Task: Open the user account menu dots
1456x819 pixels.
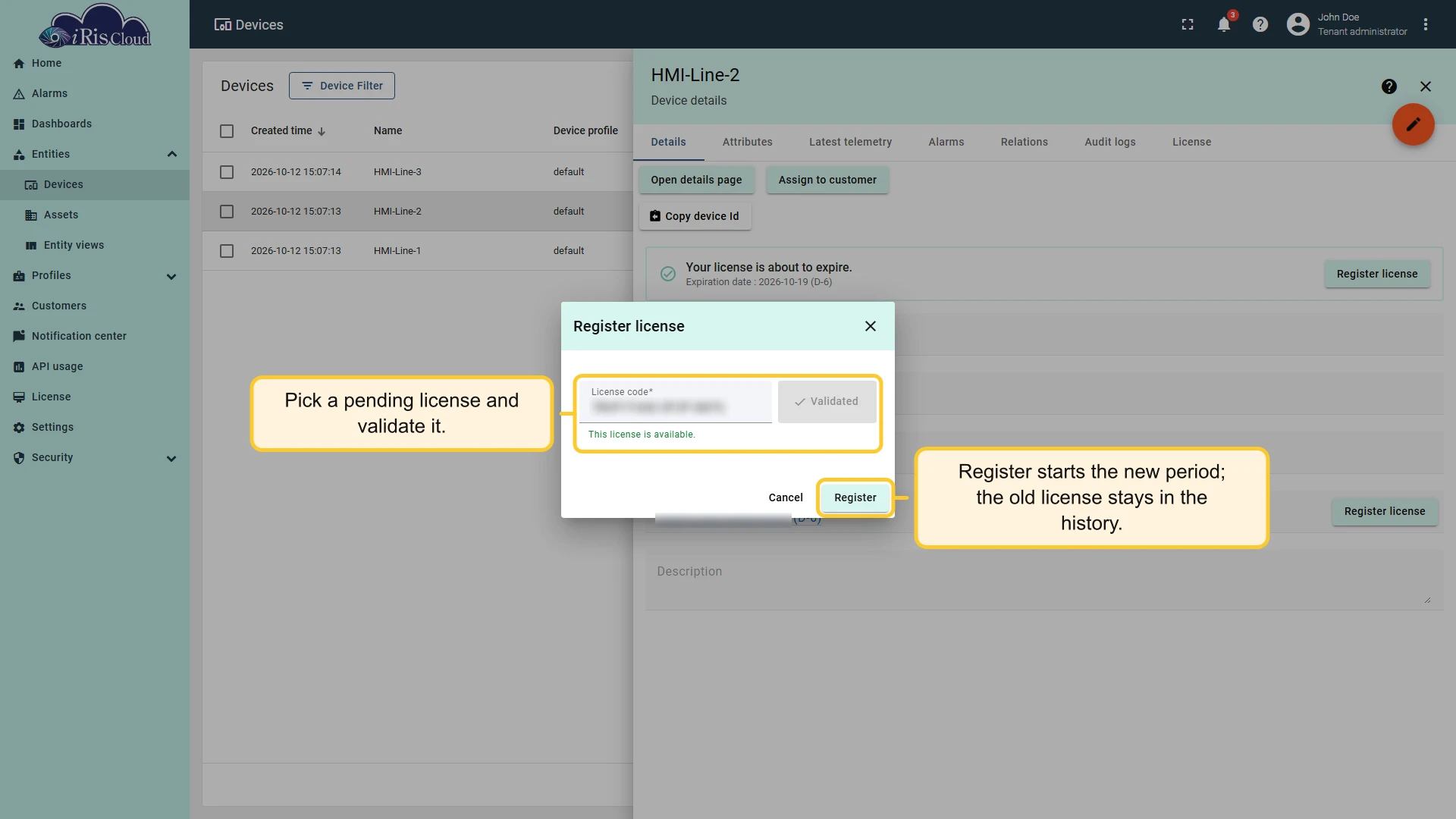Action: point(1426,24)
